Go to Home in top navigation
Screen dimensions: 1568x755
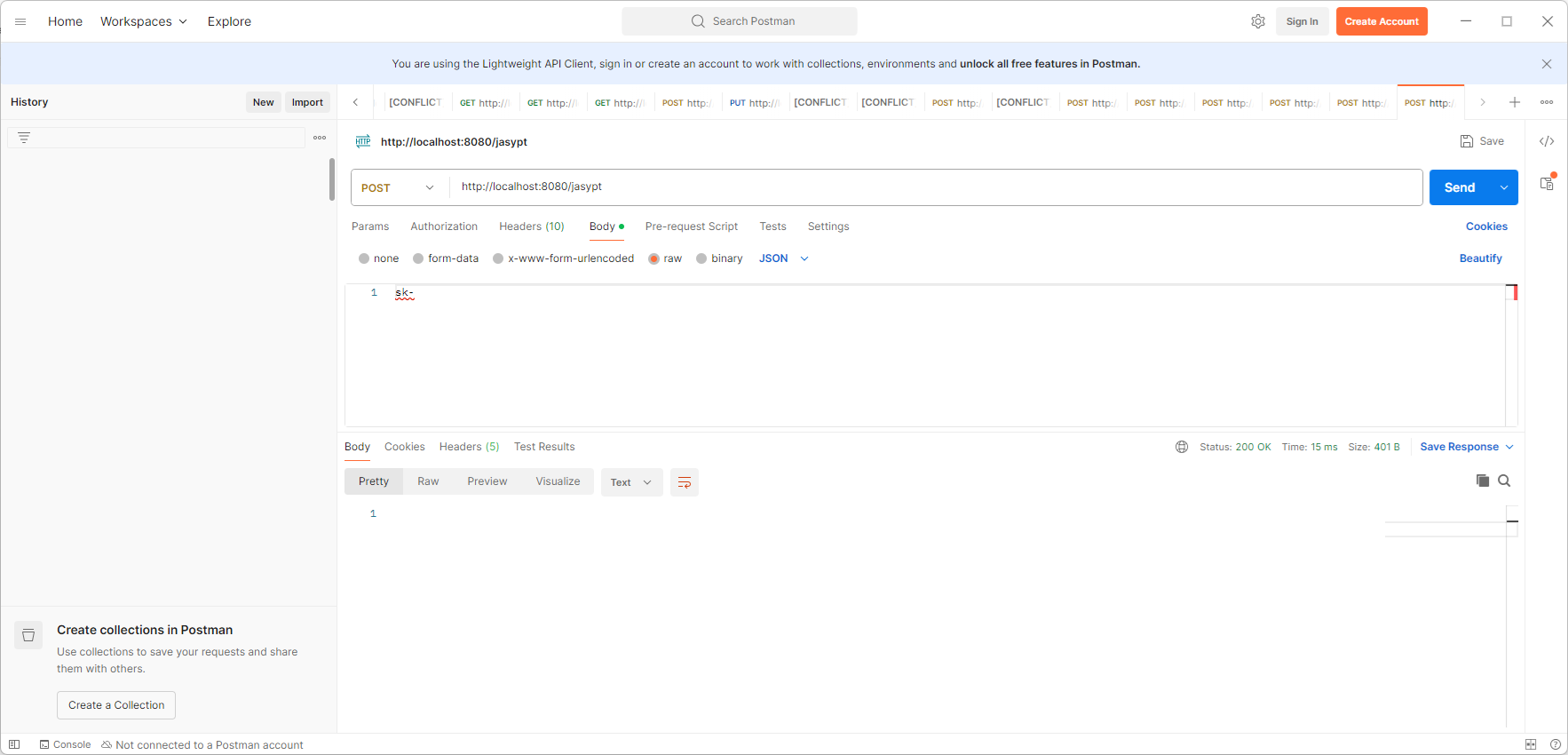[65, 21]
